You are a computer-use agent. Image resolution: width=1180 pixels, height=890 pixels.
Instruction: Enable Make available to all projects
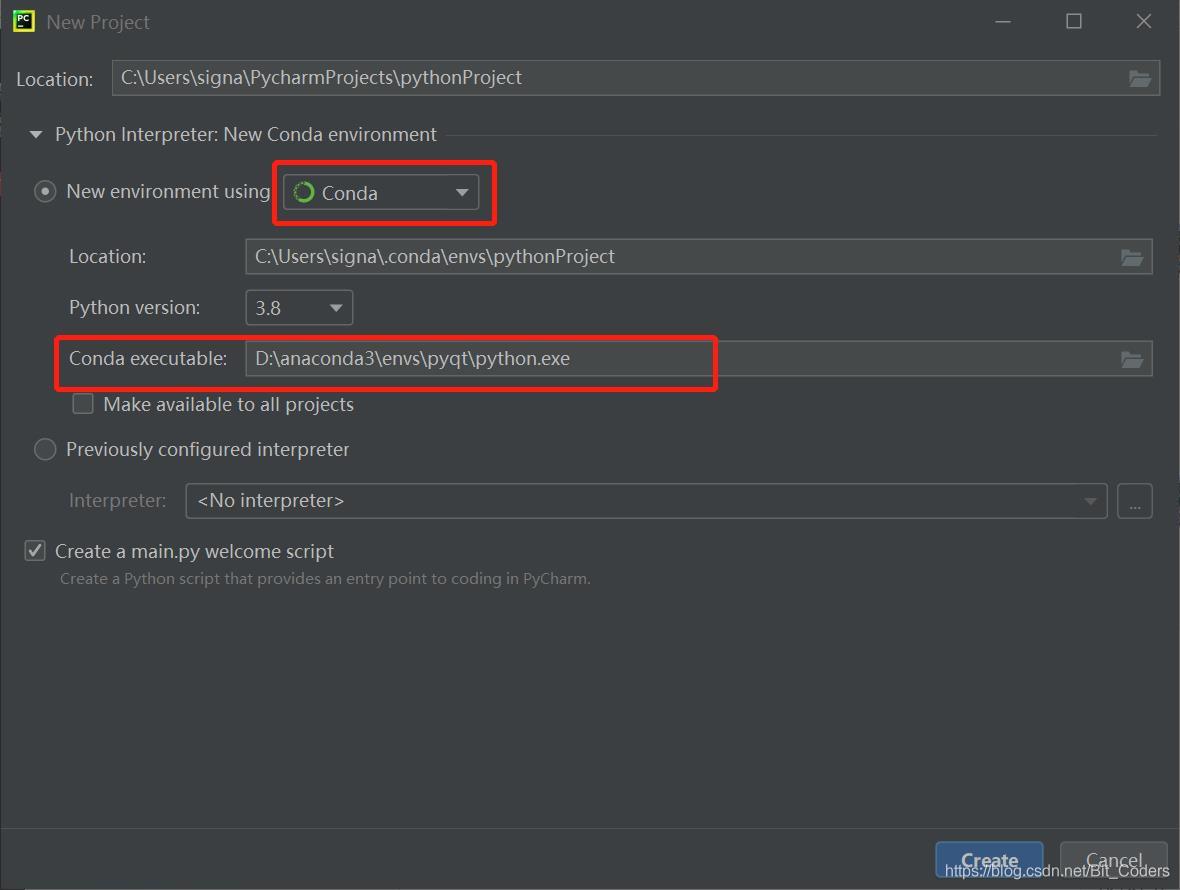tap(83, 404)
